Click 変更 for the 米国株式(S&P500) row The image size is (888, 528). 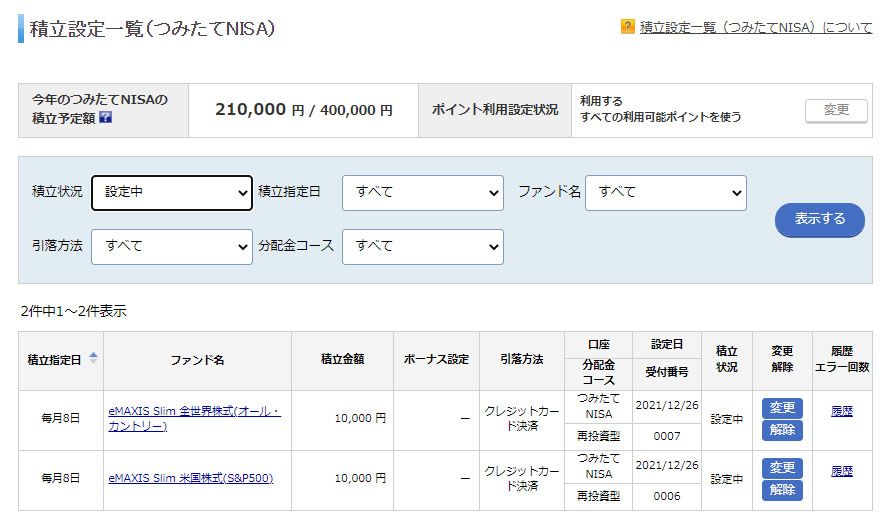click(x=782, y=468)
